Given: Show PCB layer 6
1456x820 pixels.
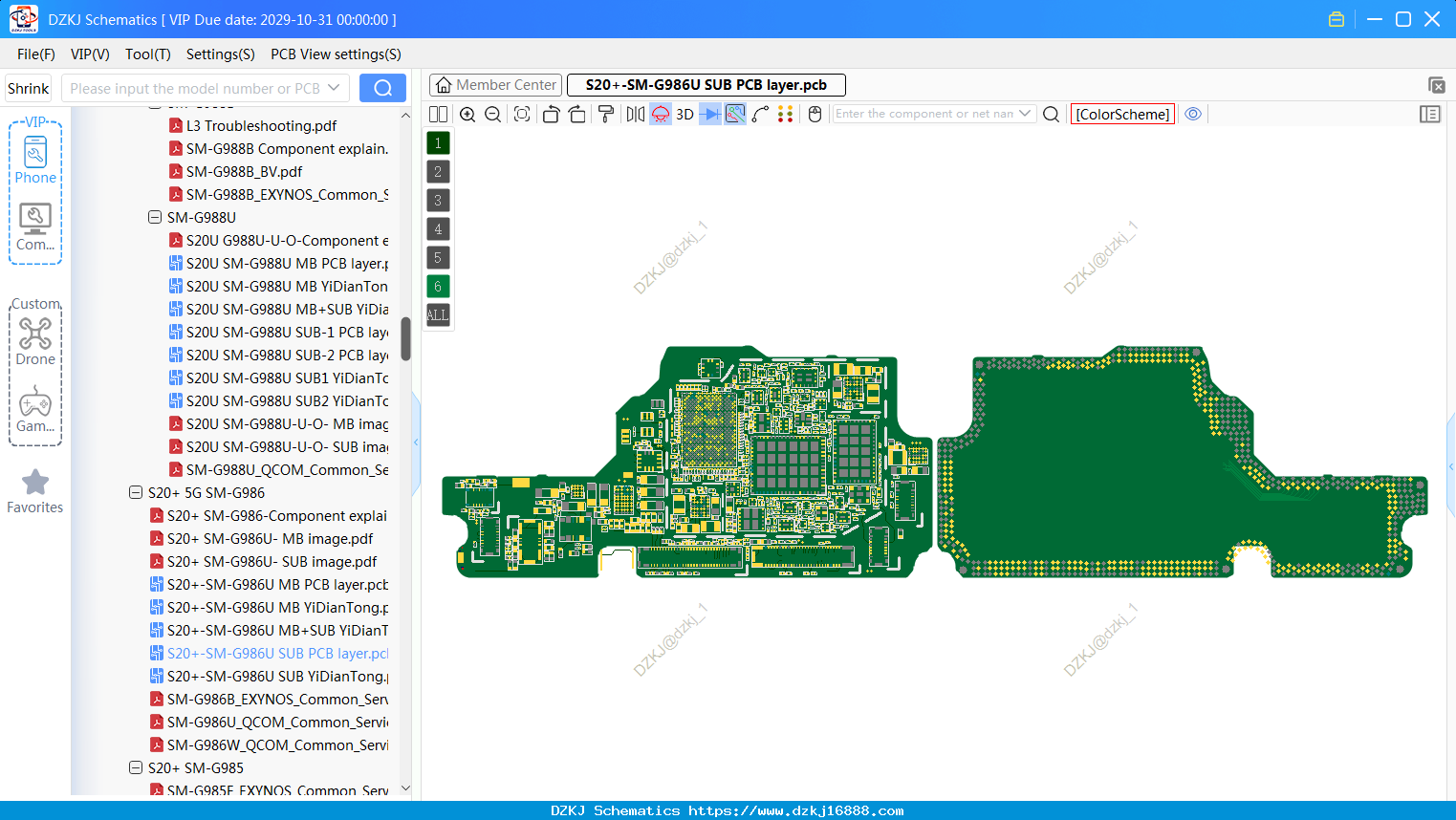Looking at the screenshot, I should coord(438,286).
